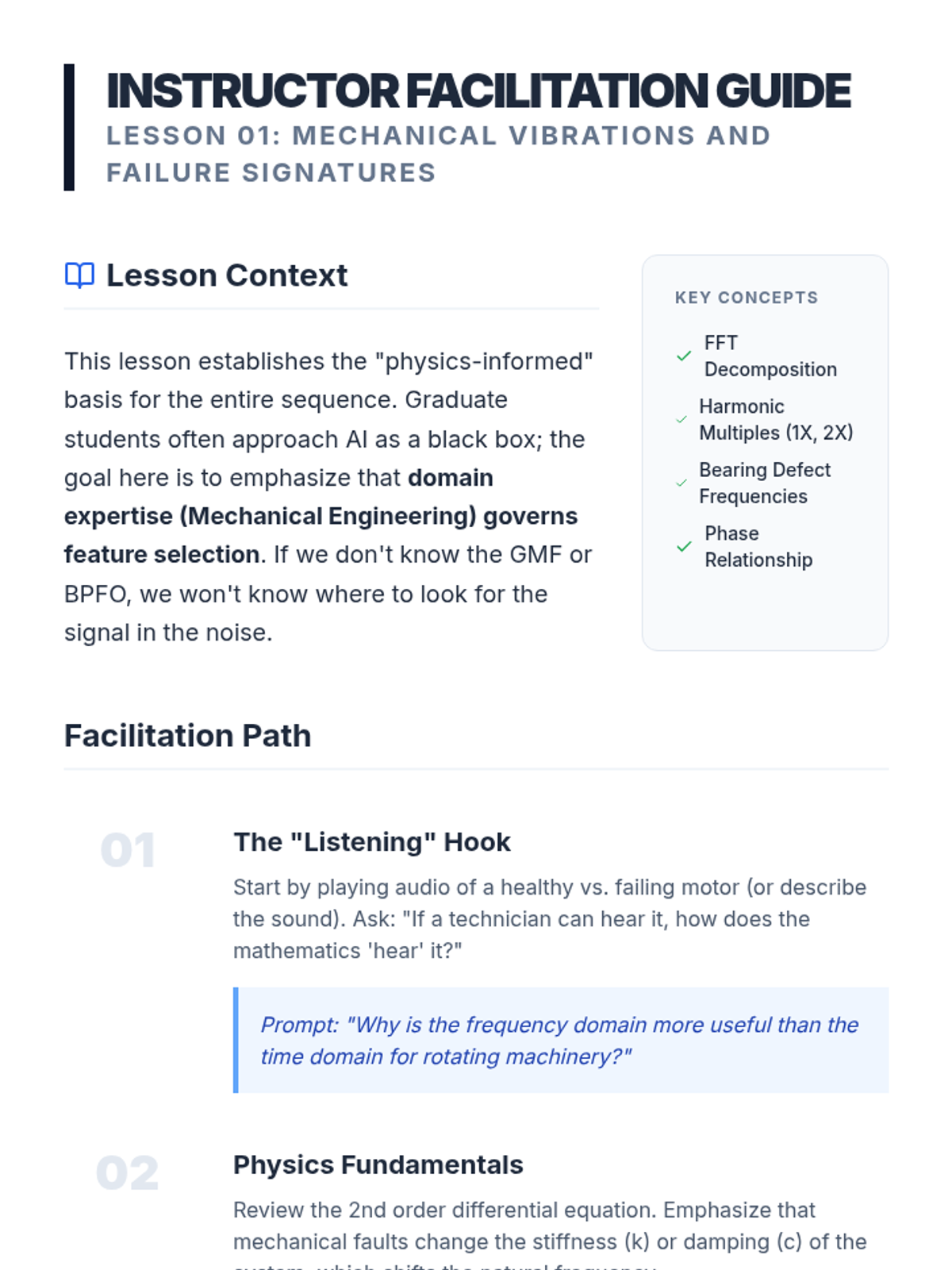Click the checkmark beside Bearing Defect Frequencies
Image resolution: width=952 pixels, height=1270 pixels.
click(681, 483)
